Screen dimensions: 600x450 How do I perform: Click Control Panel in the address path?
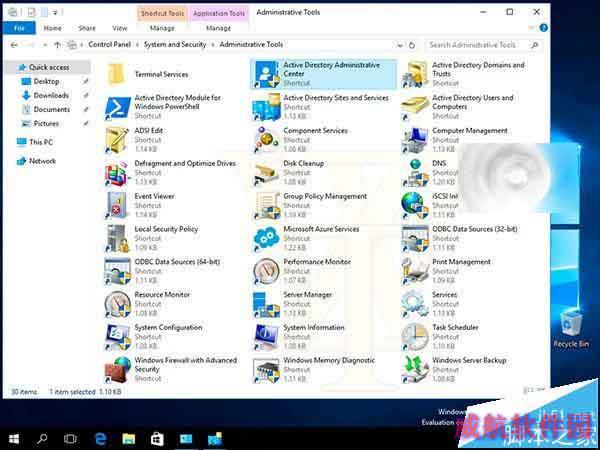coord(109,44)
